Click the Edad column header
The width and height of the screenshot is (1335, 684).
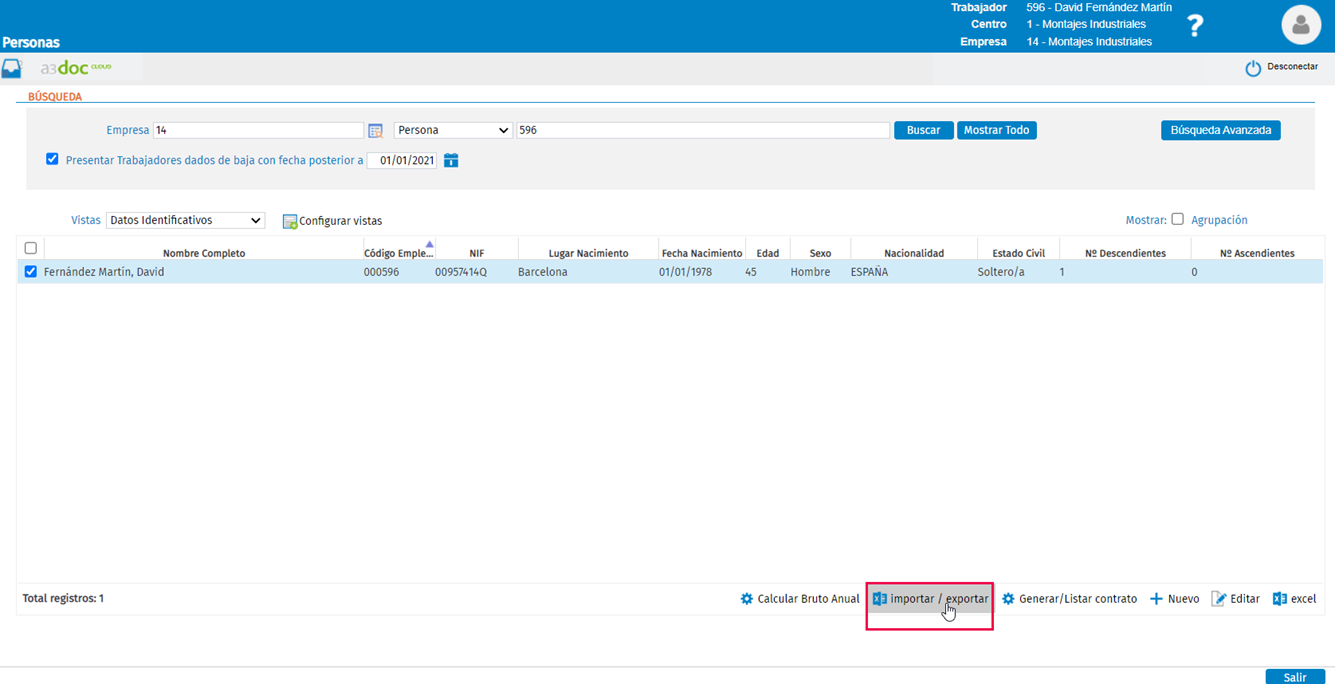click(x=768, y=253)
